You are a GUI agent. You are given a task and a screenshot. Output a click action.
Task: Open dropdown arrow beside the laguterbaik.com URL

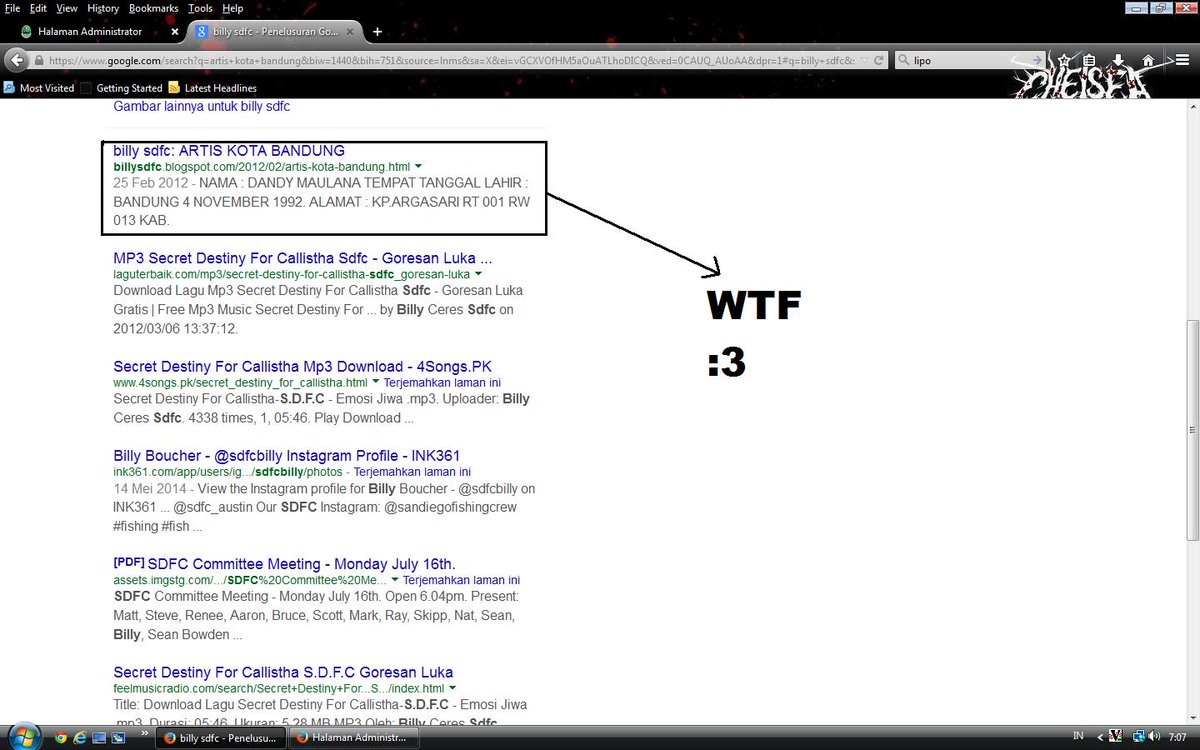coord(478,274)
